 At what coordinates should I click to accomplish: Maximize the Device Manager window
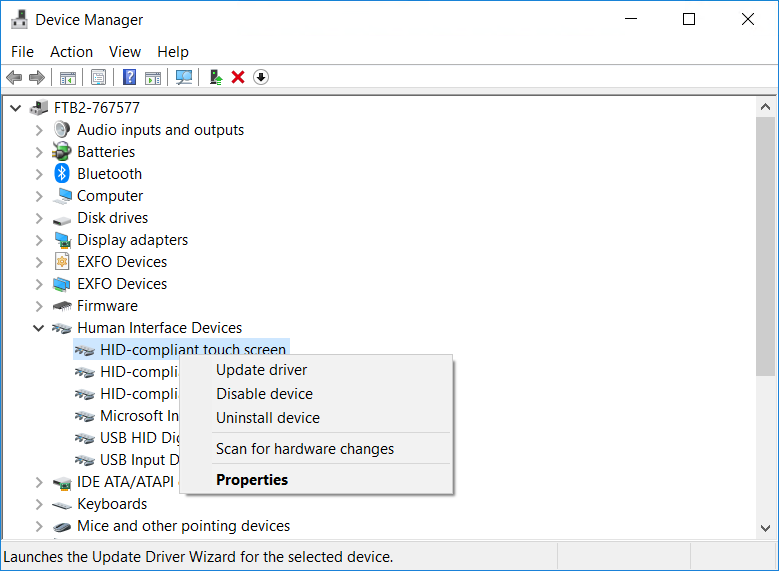pyautogui.click(x=689, y=19)
